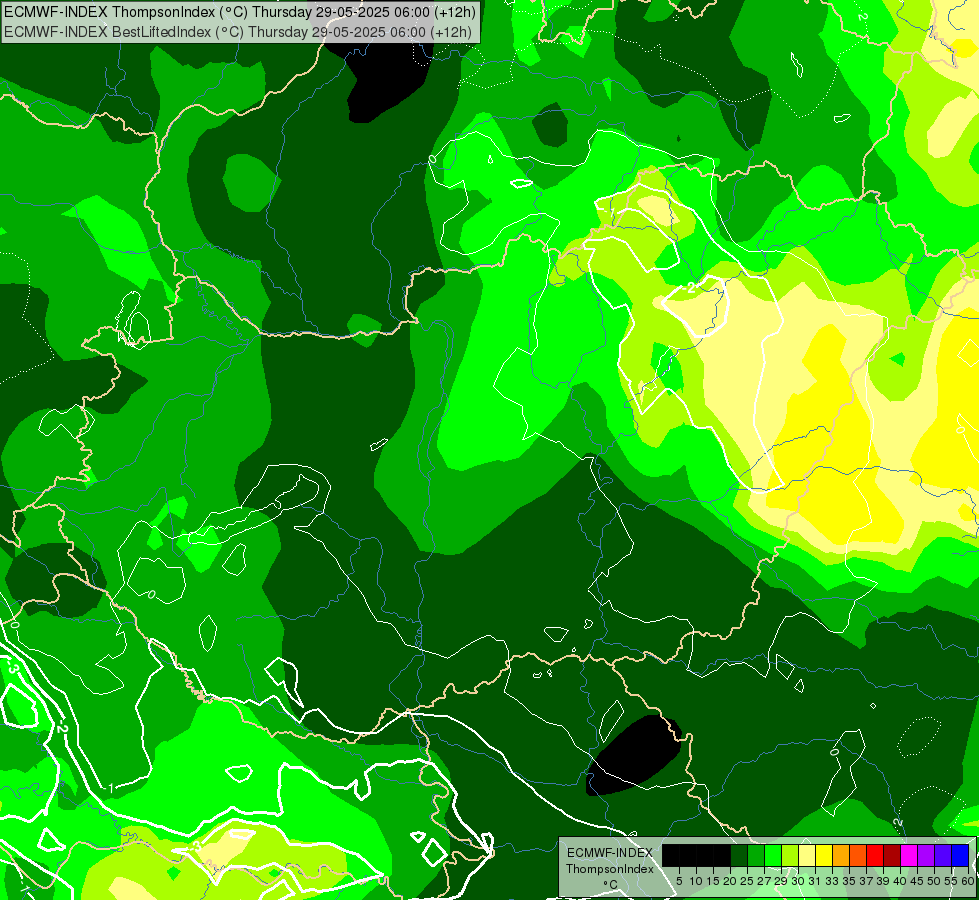Pick the magenta 40–45 legend swatch
Viewport: 979px width, 900px height.
point(909,855)
